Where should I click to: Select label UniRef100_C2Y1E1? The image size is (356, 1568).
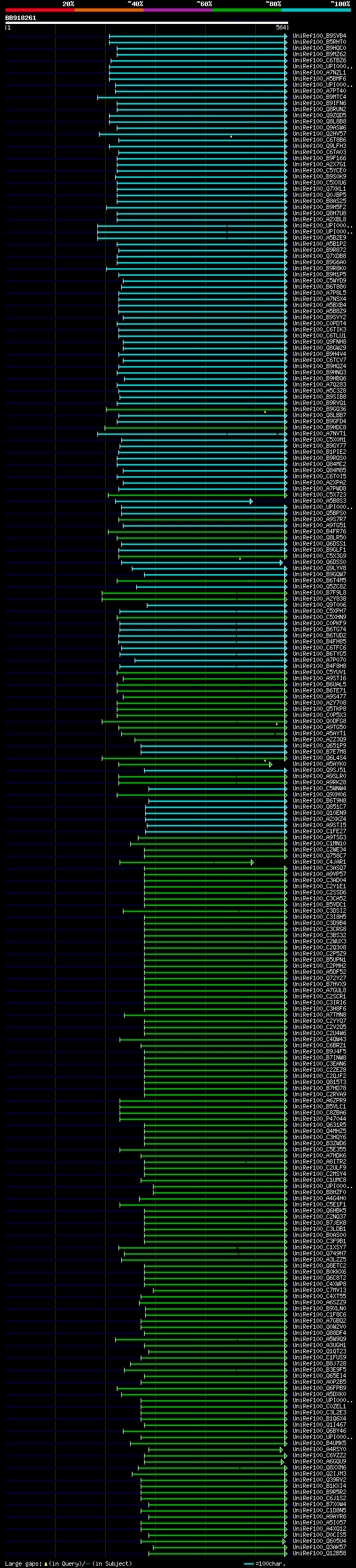[x=319, y=886]
